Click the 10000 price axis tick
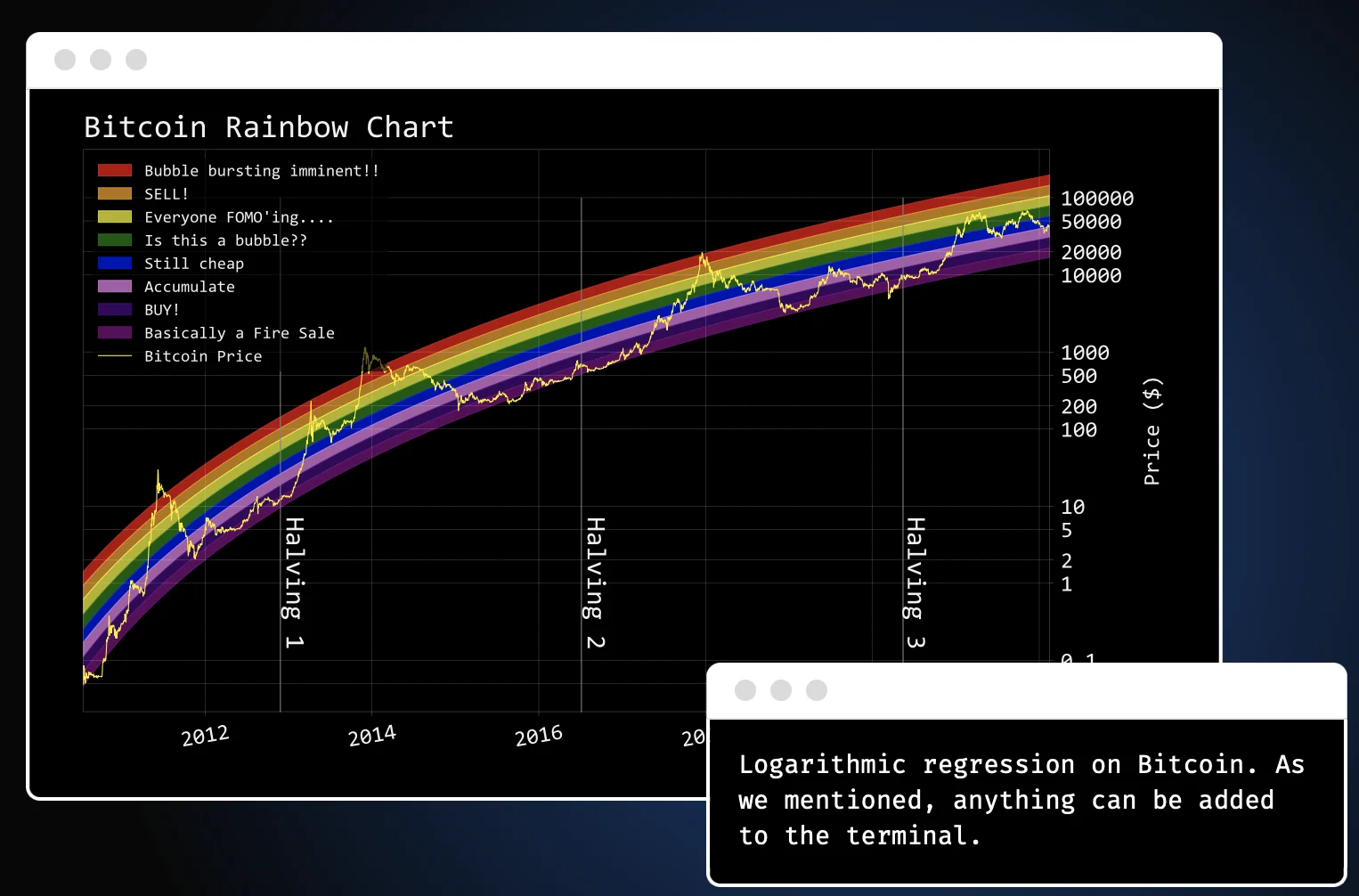 click(x=1091, y=276)
